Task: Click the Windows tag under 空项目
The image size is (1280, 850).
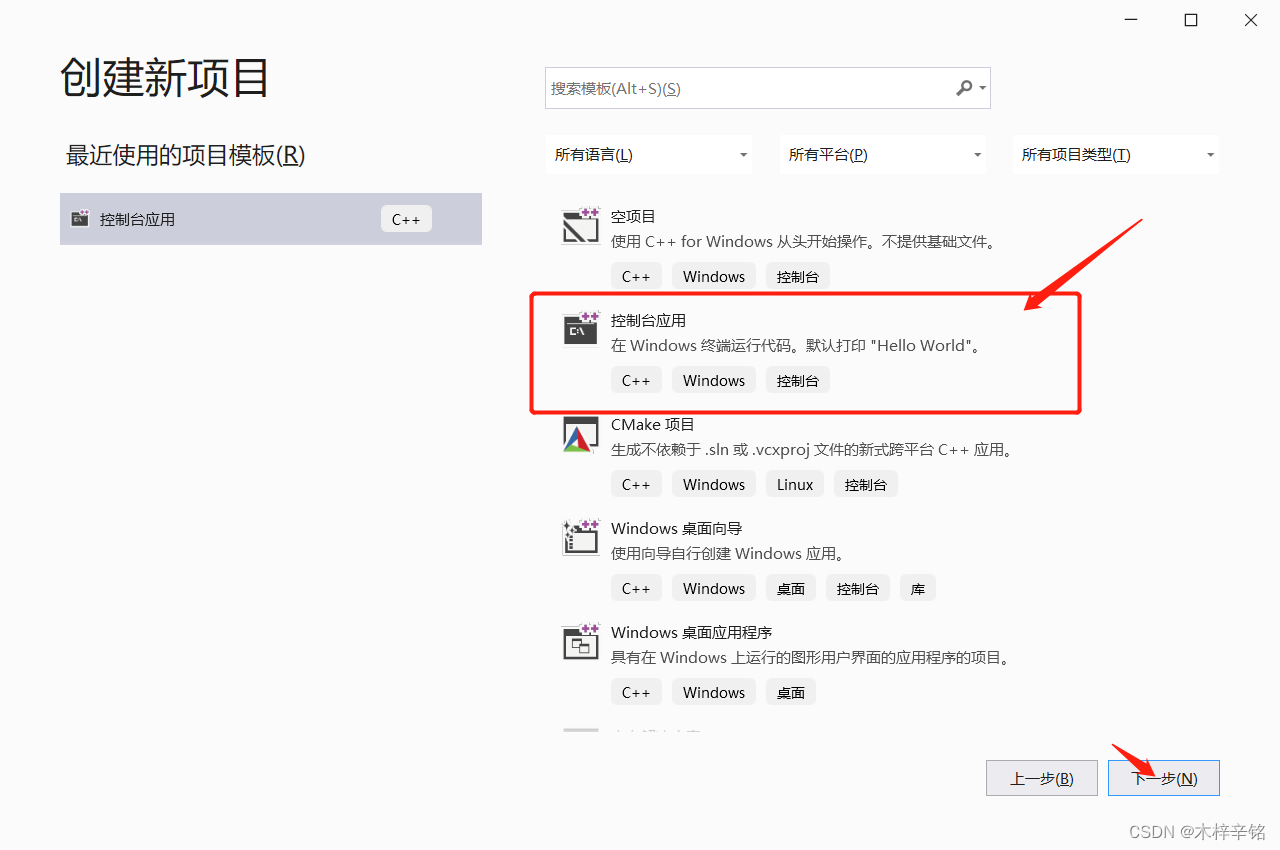Action: click(714, 276)
